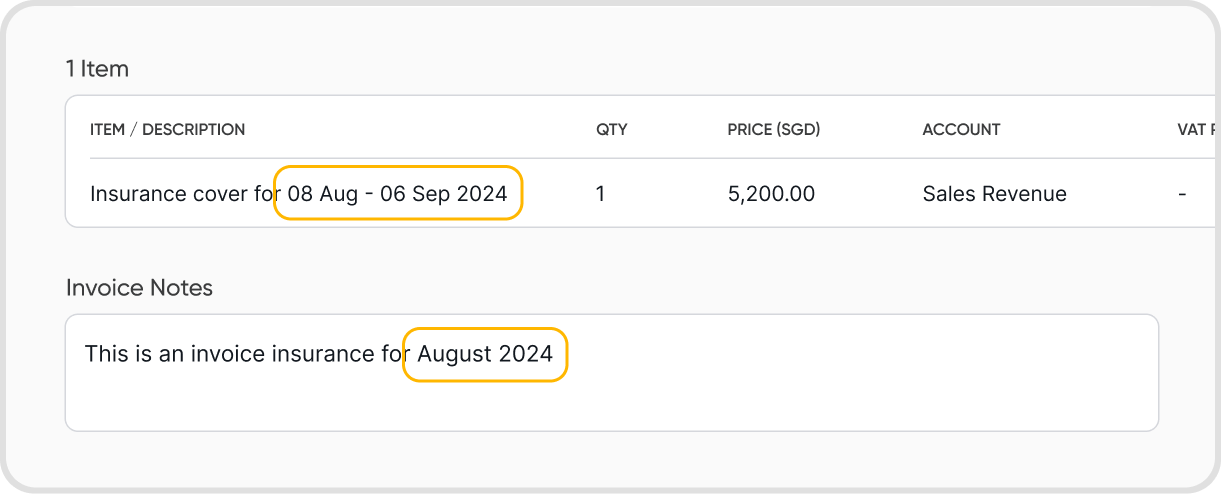Click the PRICE (SGD) column header

(773, 130)
